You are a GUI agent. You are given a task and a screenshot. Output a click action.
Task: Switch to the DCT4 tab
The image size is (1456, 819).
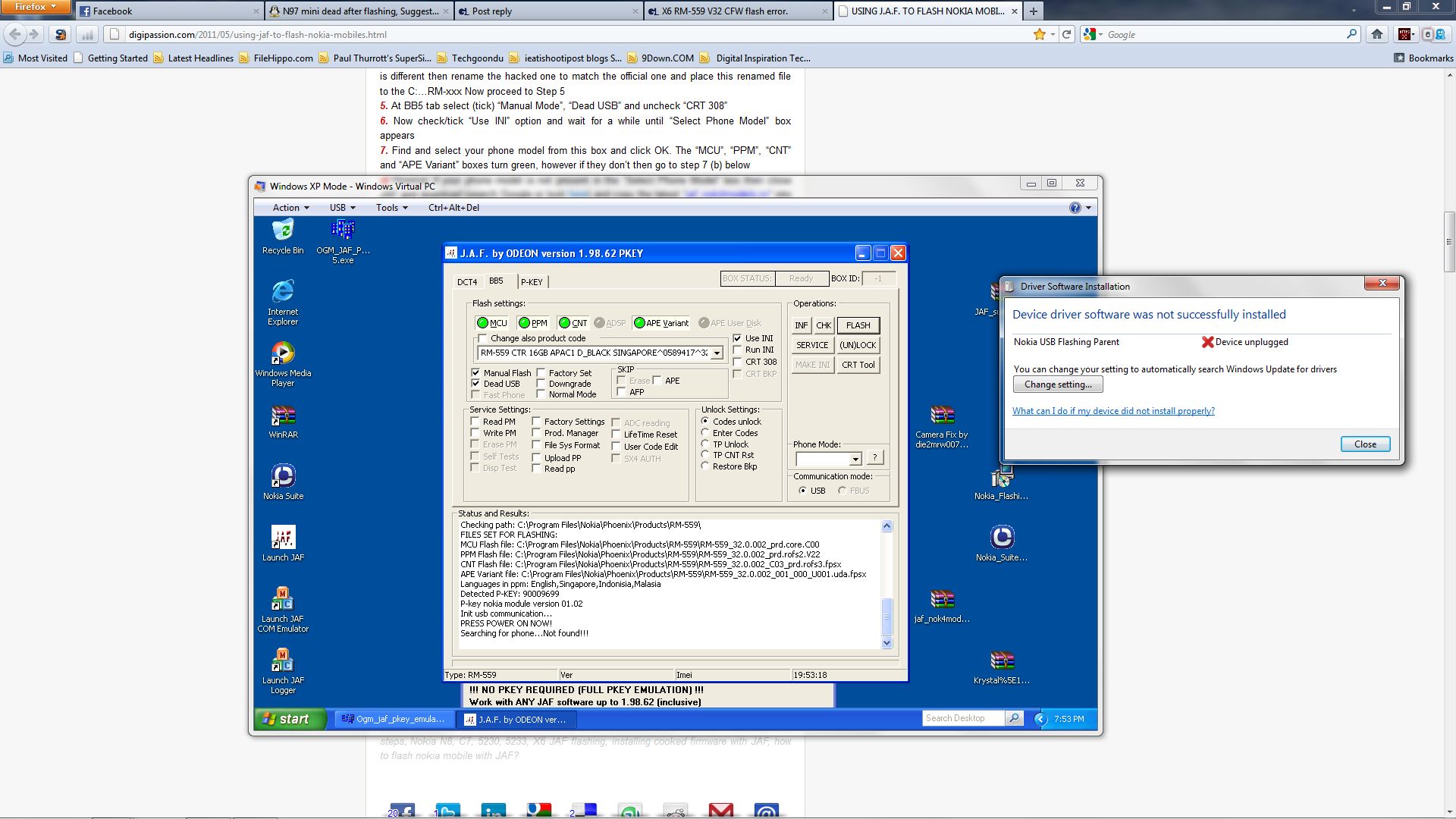[x=467, y=282]
